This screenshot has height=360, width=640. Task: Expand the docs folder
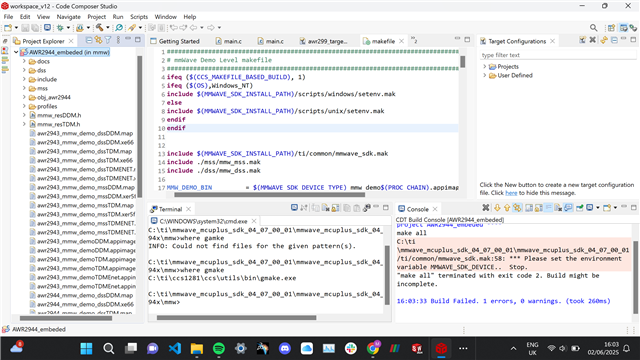pyautogui.click(x=24, y=61)
